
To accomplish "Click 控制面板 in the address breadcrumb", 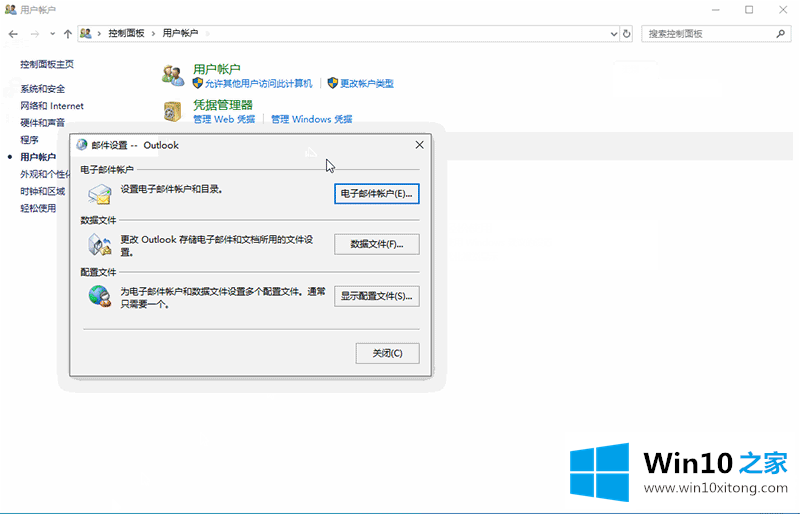I will tap(126, 33).
